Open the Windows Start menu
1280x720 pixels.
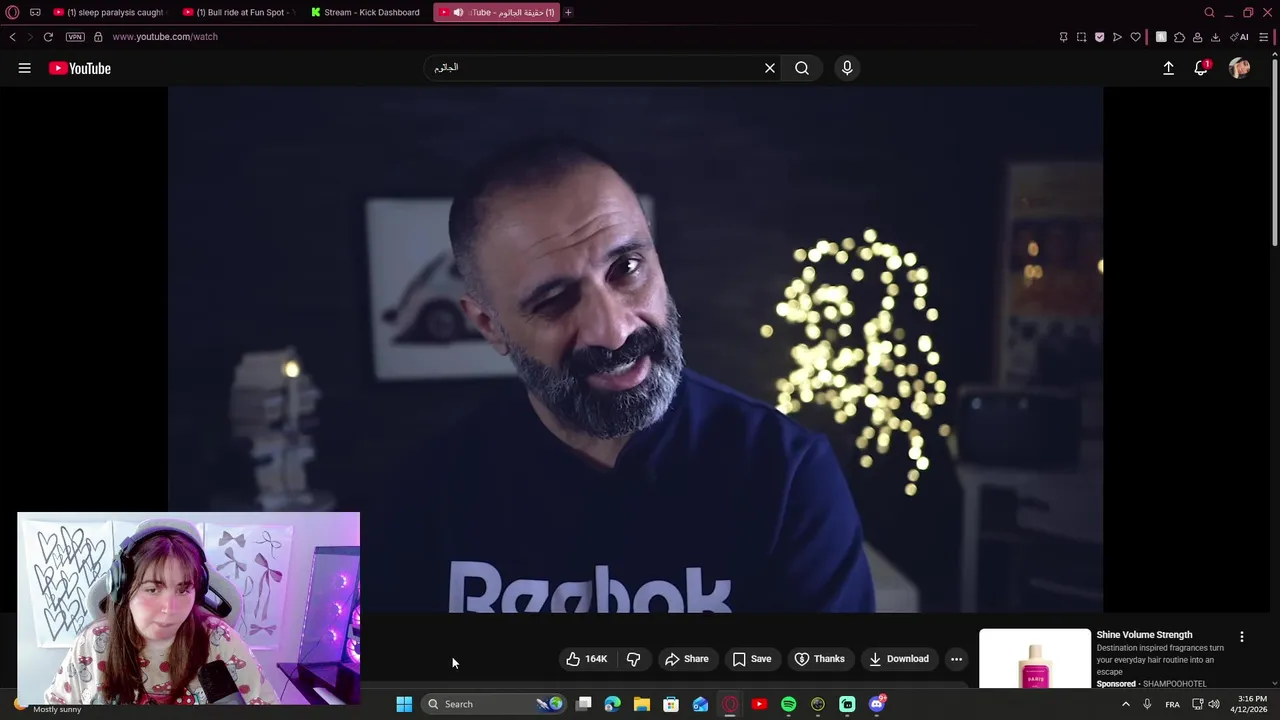tap(404, 704)
